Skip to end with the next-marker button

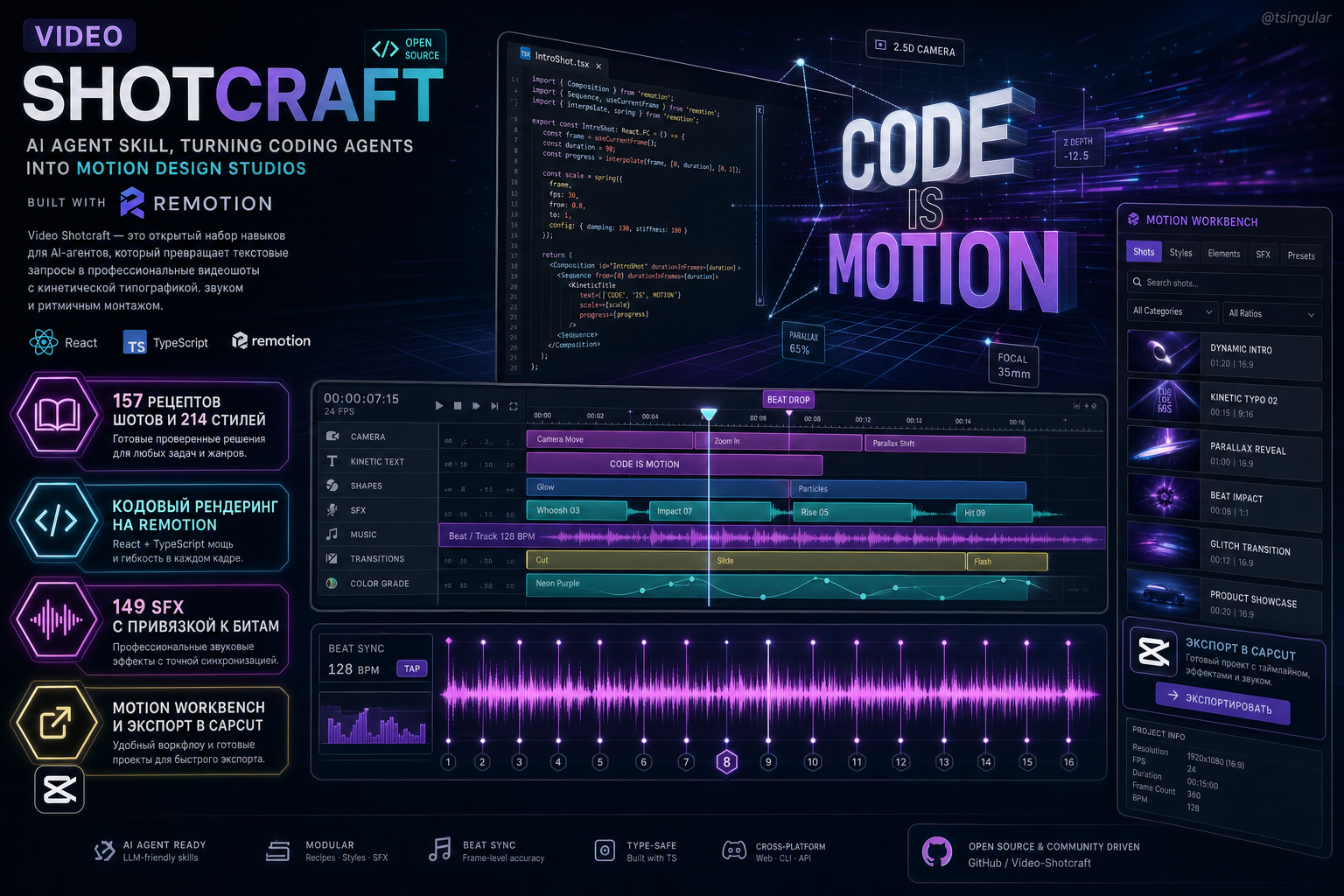tap(494, 406)
